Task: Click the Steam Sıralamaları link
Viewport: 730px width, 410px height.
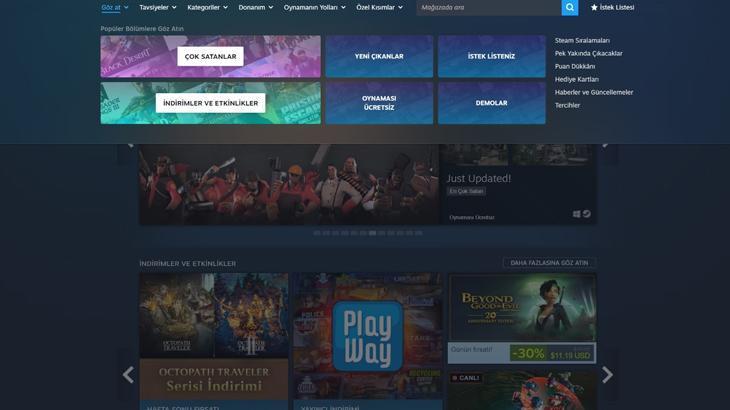Action: [x=582, y=41]
